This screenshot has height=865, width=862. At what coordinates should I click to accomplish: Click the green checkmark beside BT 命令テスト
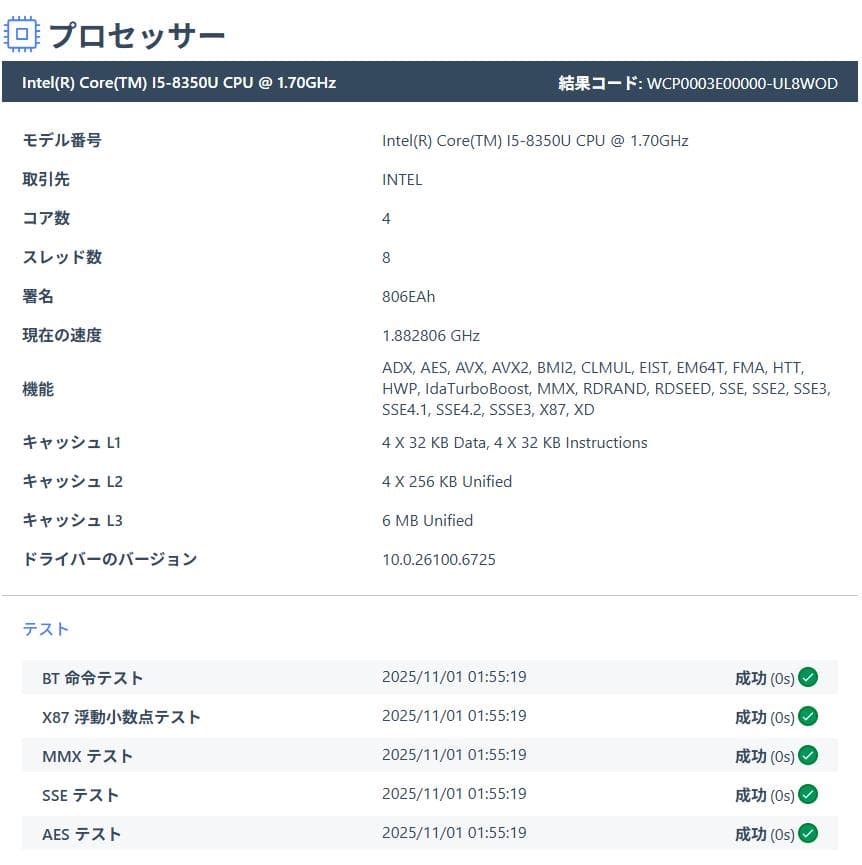(x=806, y=677)
